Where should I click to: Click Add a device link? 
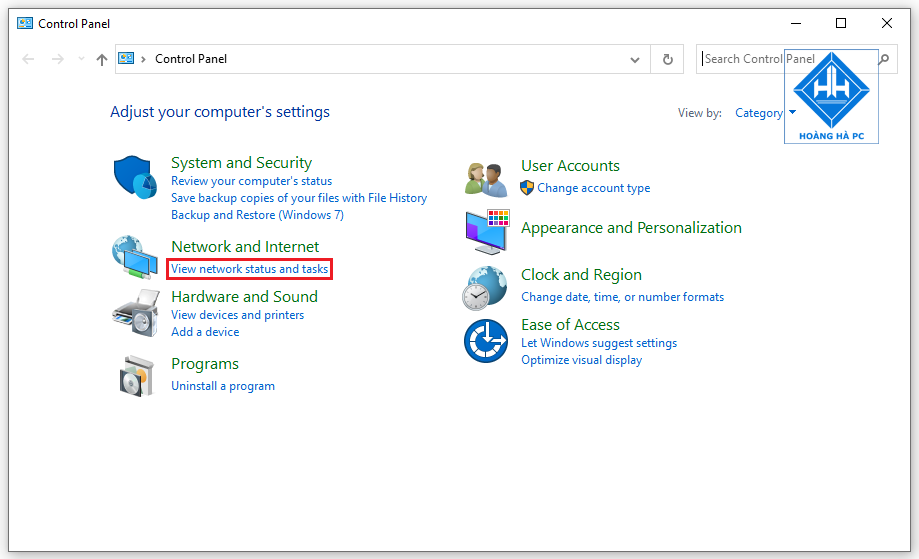click(x=205, y=332)
